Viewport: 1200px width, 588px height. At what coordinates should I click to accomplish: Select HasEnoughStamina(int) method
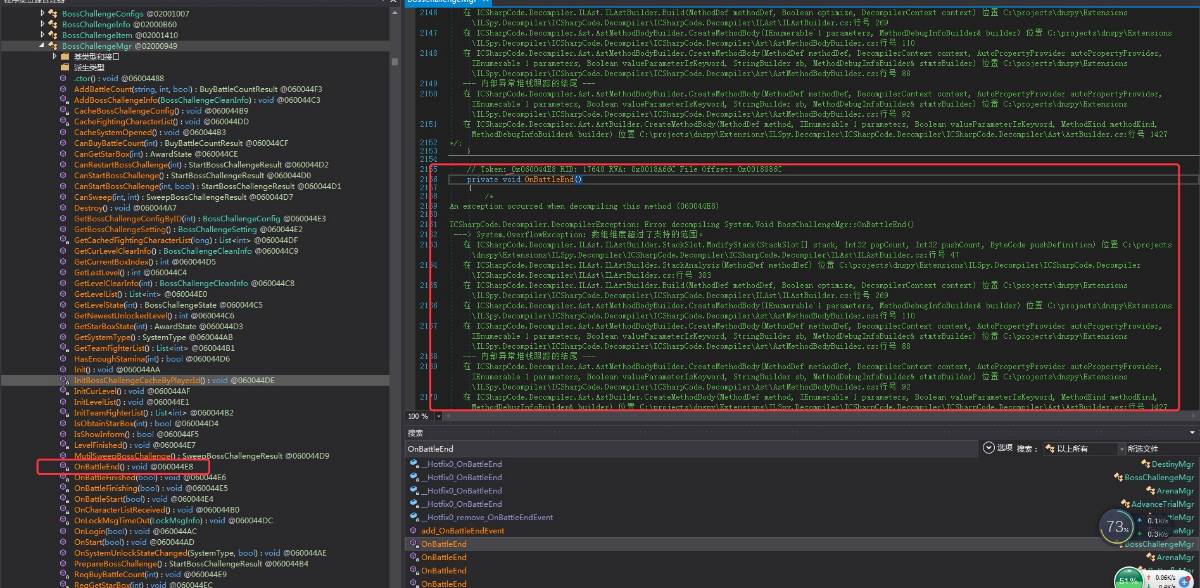[x=152, y=358]
